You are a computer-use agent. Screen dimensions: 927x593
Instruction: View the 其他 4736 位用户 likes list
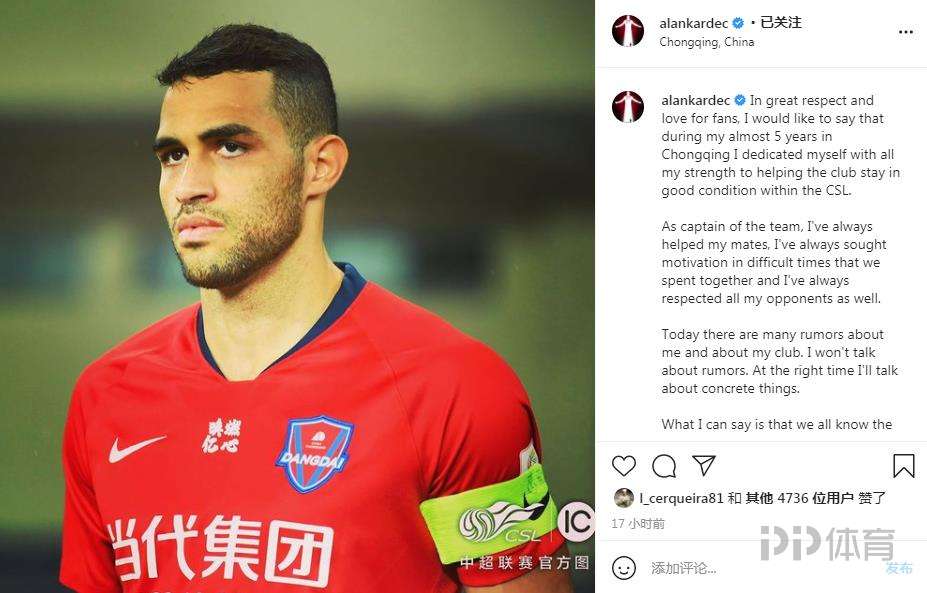point(799,498)
